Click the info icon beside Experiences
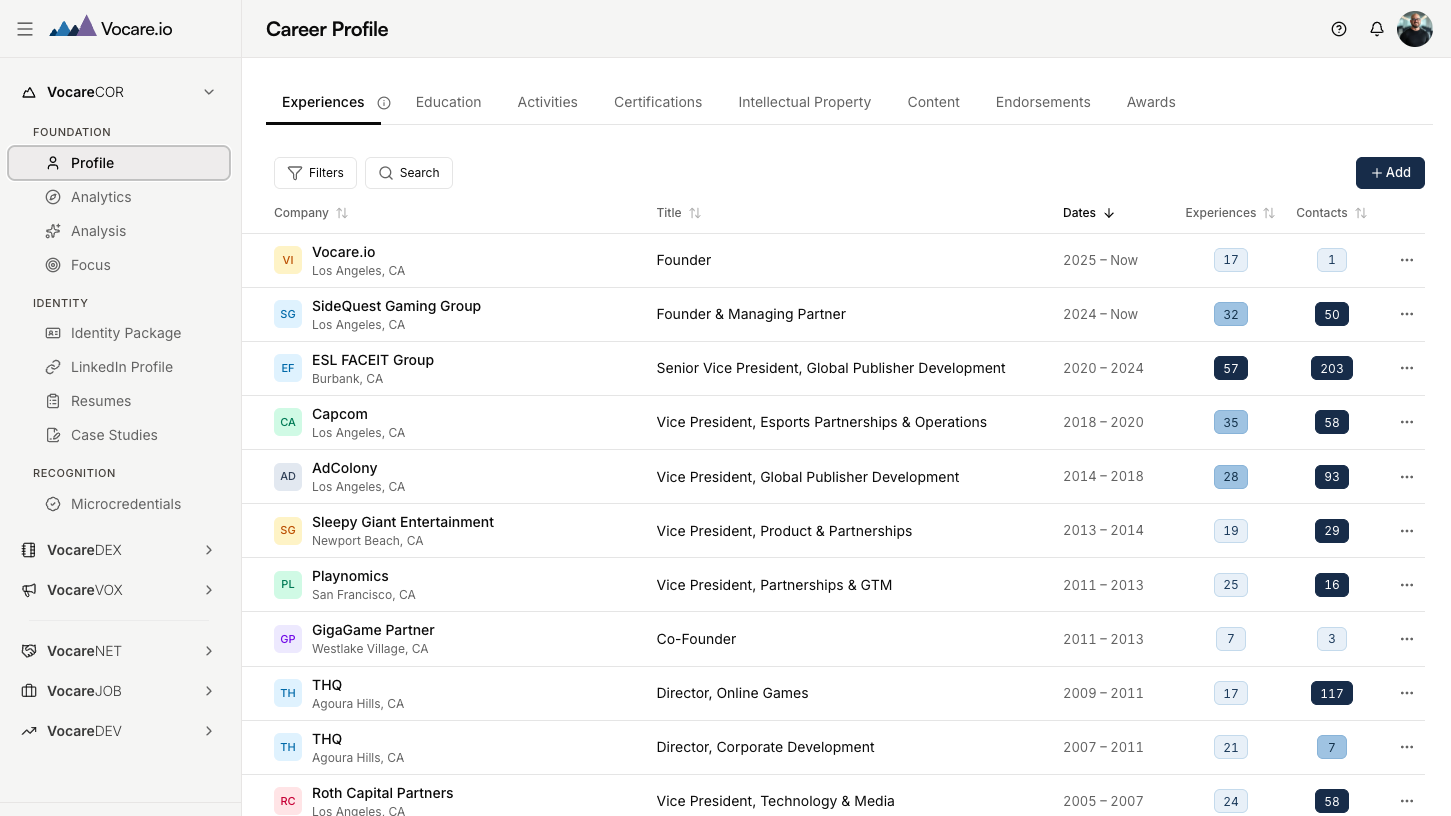 [x=384, y=103]
